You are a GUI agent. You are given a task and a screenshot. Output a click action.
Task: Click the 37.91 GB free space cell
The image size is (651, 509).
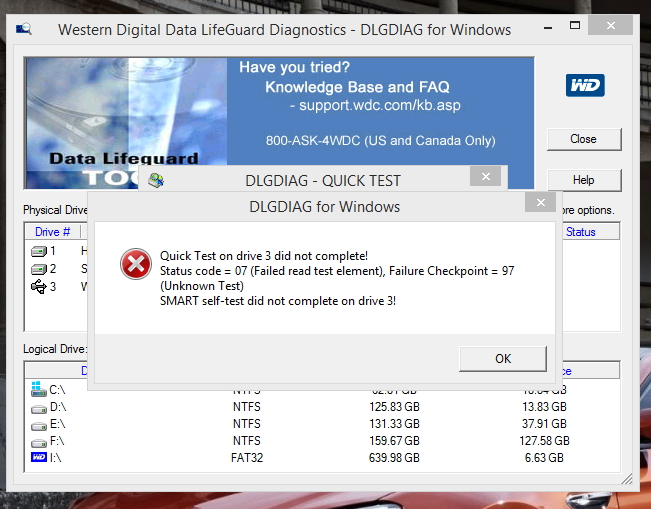coord(544,423)
